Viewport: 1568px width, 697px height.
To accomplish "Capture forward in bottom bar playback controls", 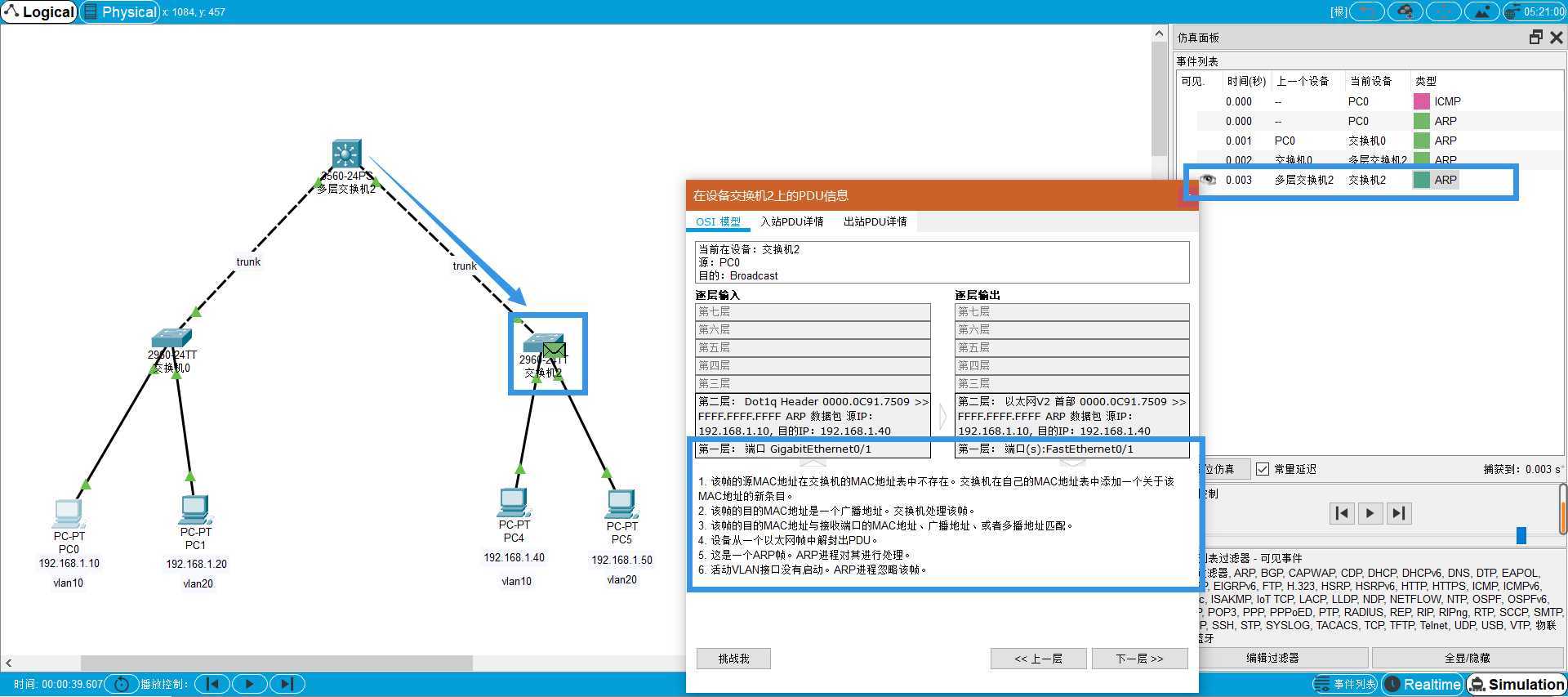I will [x=287, y=684].
